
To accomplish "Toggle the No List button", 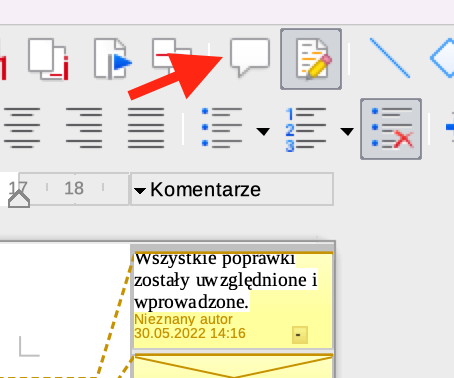I will 391,129.
